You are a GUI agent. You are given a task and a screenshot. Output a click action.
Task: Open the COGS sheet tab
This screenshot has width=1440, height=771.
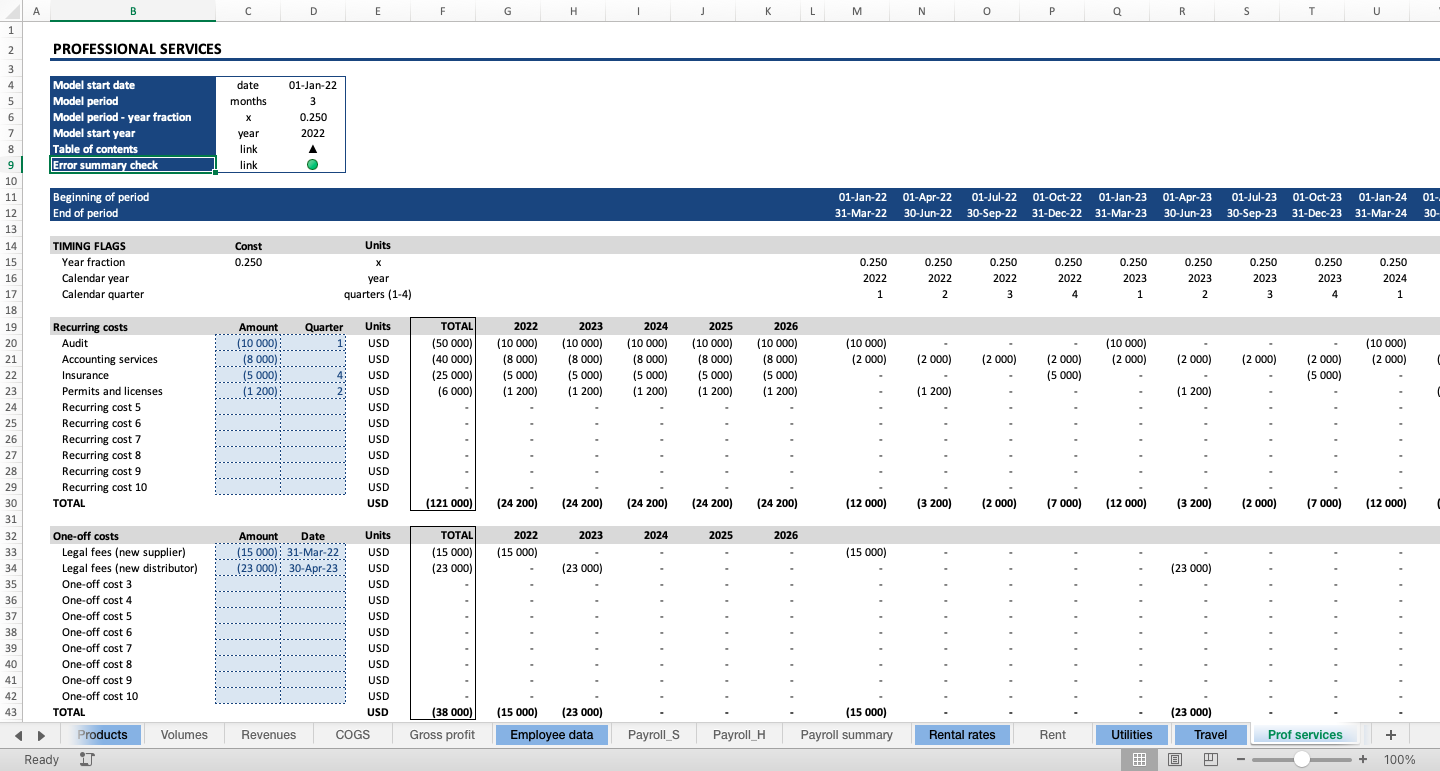tap(352, 735)
